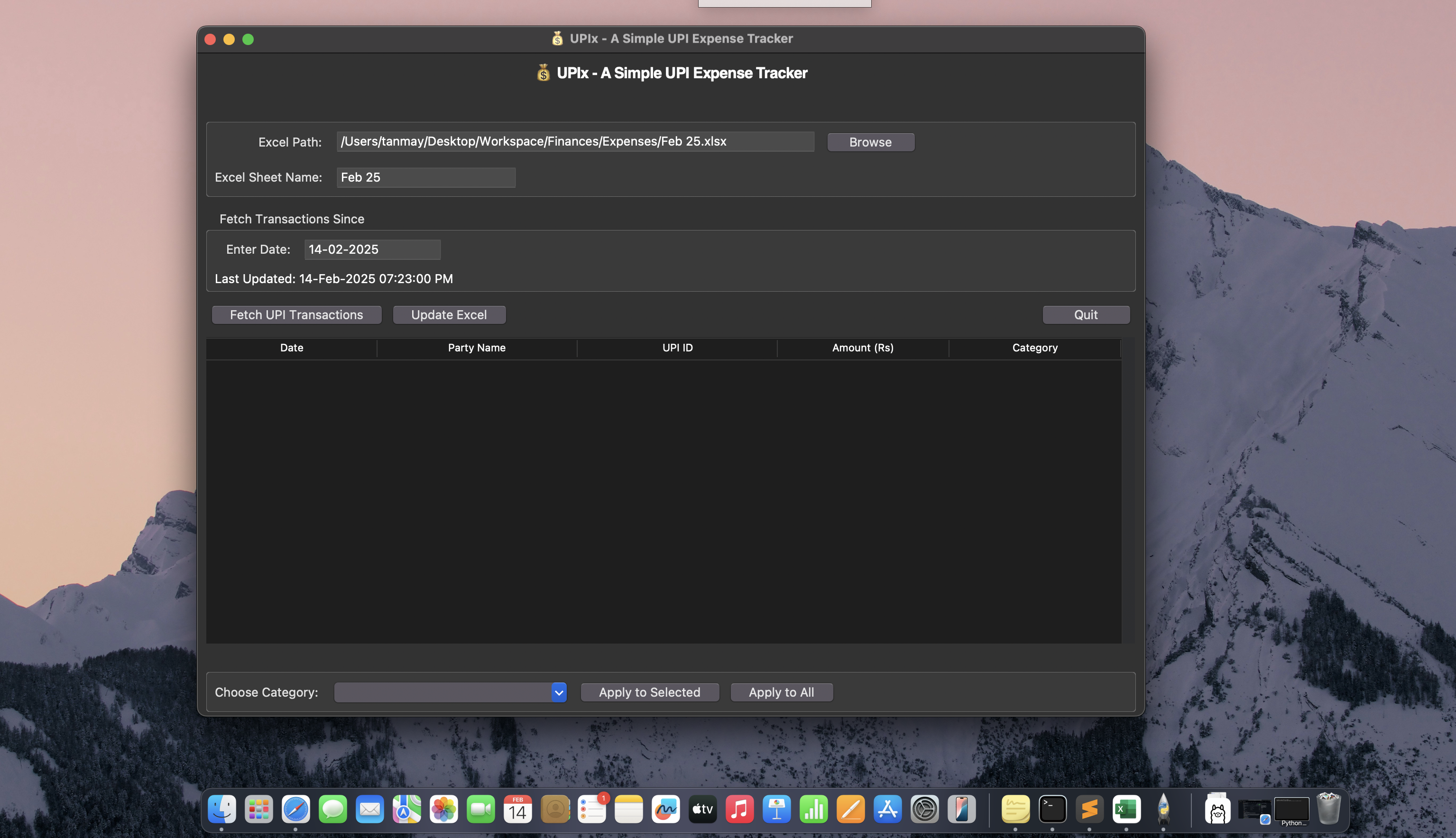Image resolution: width=1456 pixels, height=838 pixels.
Task: Open Music from the dock
Action: click(739, 810)
